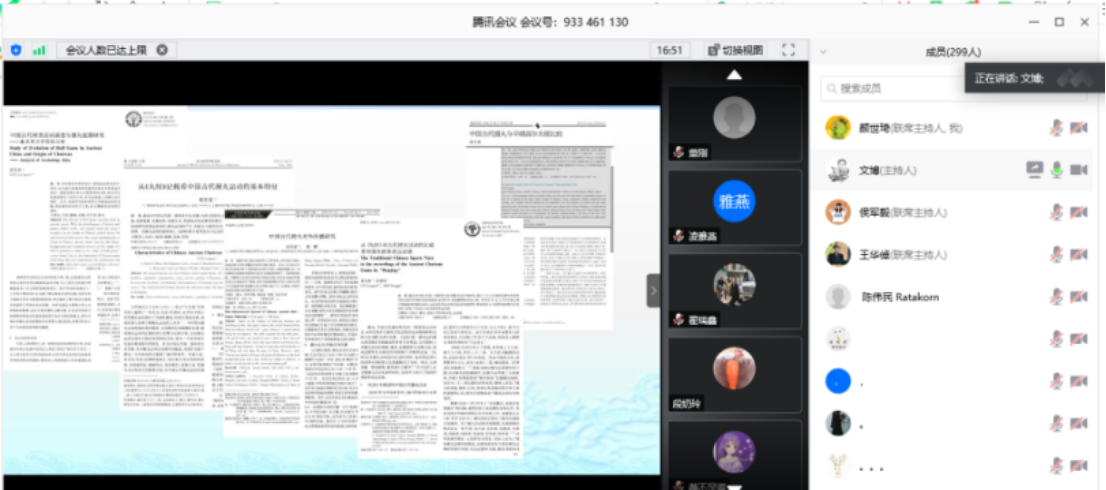Dismiss the 会议人数已达上限 notice
The image size is (1106, 490).
coord(162,49)
